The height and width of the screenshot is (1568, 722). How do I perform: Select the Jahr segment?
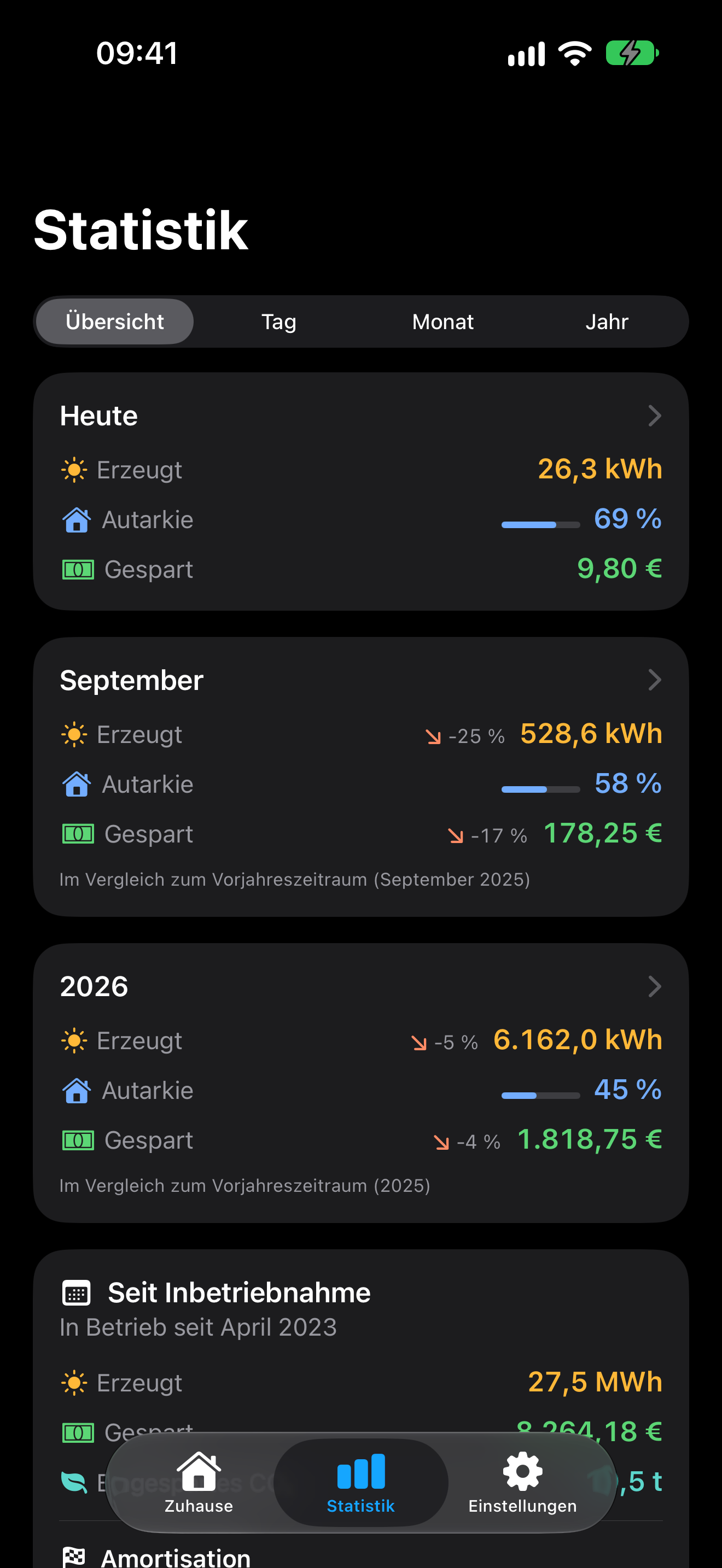tap(607, 321)
